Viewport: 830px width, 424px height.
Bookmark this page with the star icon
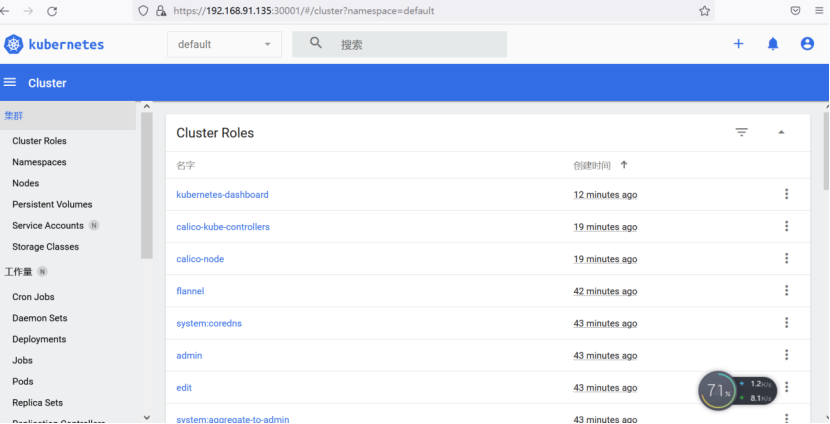(x=704, y=11)
